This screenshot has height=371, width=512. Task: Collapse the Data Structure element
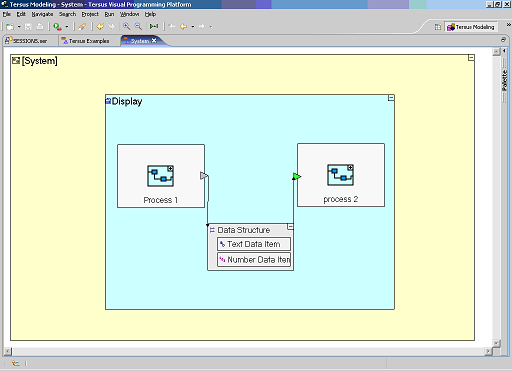(290, 227)
